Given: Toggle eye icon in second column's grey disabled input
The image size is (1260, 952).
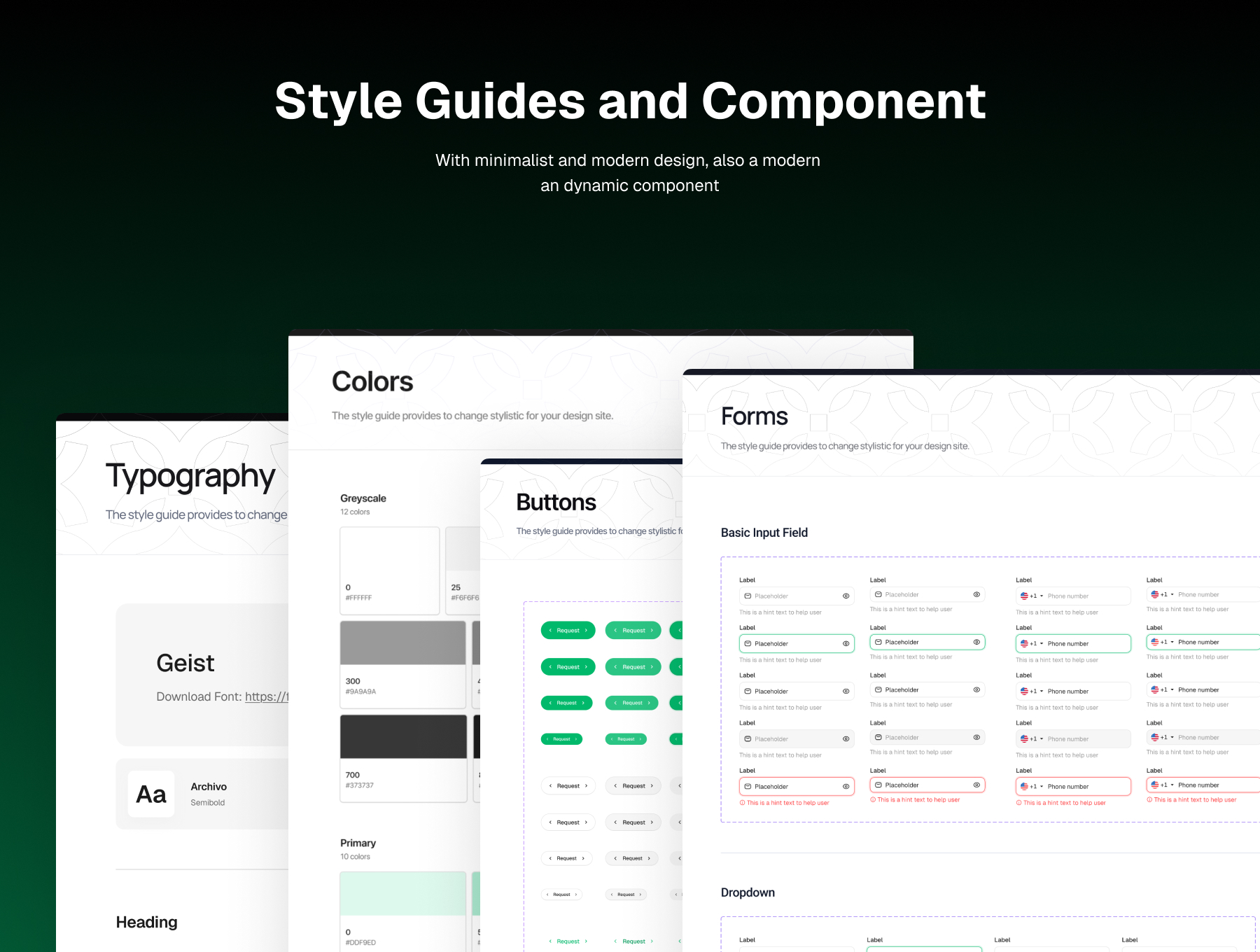Looking at the screenshot, I should tap(976, 738).
